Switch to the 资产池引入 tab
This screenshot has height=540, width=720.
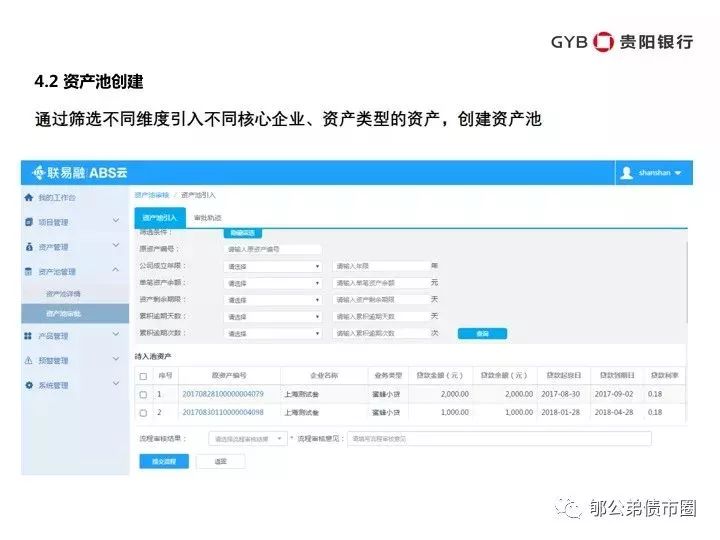[x=158, y=217]
